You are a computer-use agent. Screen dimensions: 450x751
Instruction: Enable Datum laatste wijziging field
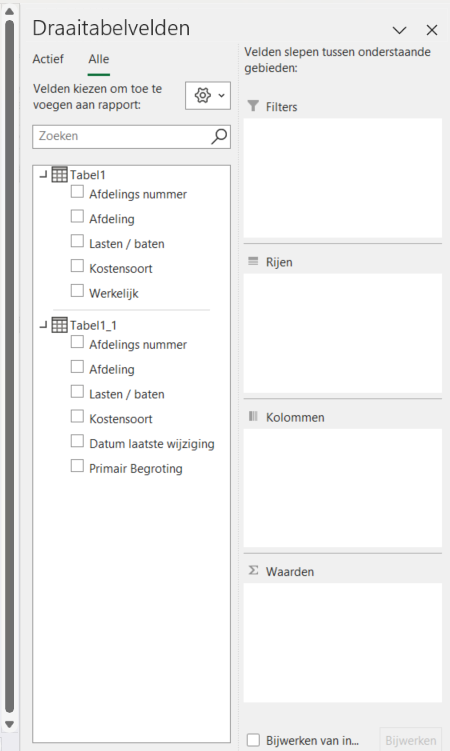[77, 441]
